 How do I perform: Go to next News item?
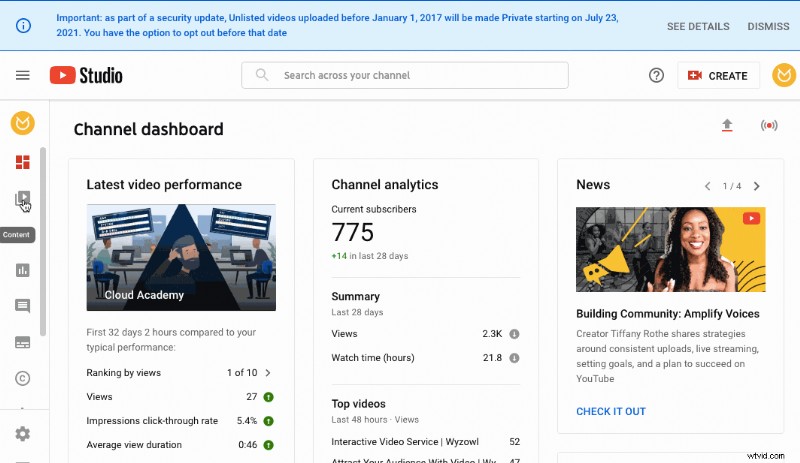(757, 186)
